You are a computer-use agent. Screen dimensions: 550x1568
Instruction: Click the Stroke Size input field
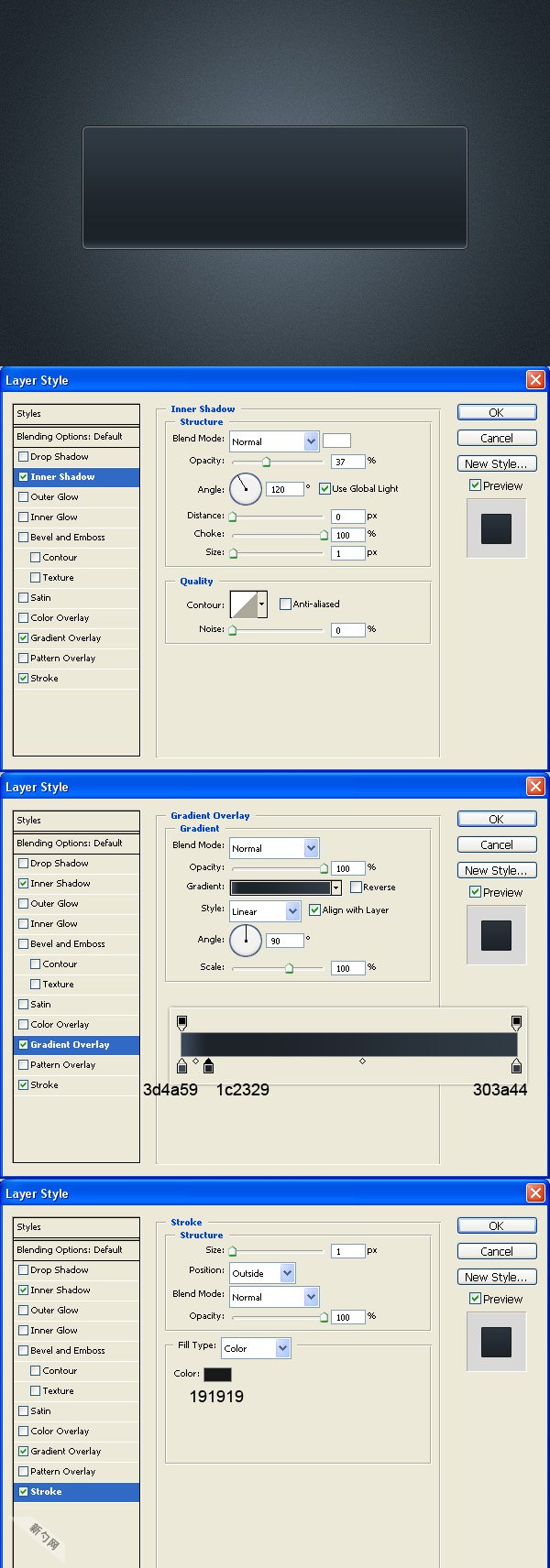click(347, 1251)
